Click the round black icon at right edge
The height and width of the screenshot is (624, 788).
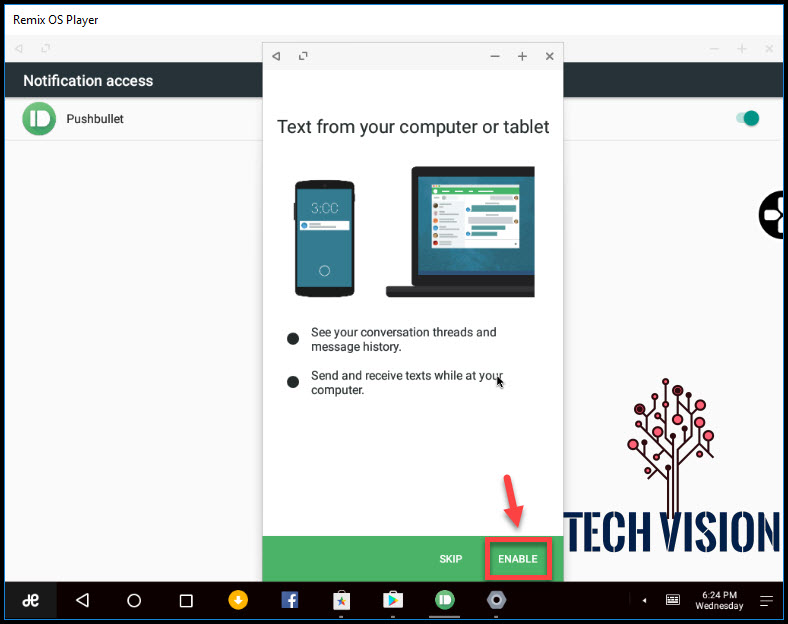tap(772, 215)
